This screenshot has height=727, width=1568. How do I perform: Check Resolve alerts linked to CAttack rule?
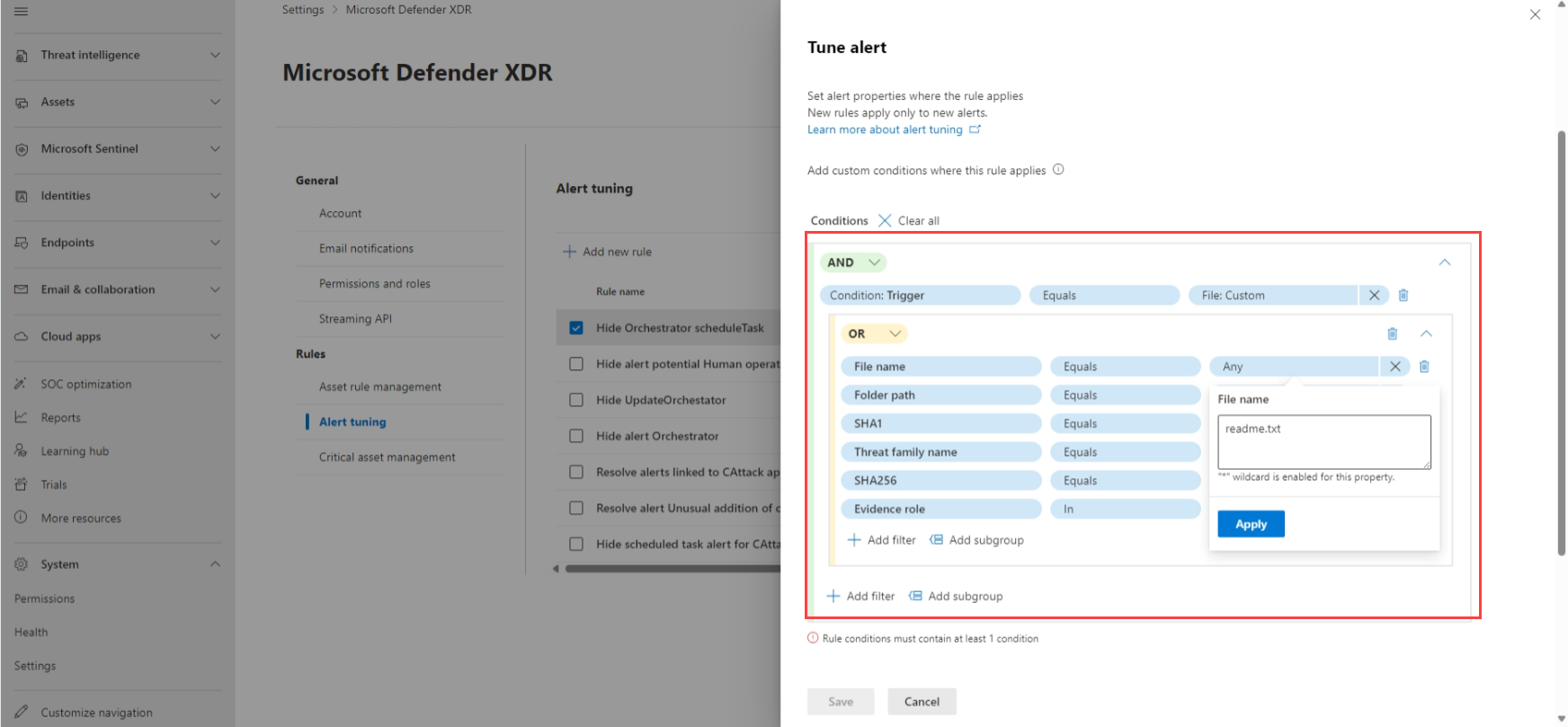(x=576, y=472)
